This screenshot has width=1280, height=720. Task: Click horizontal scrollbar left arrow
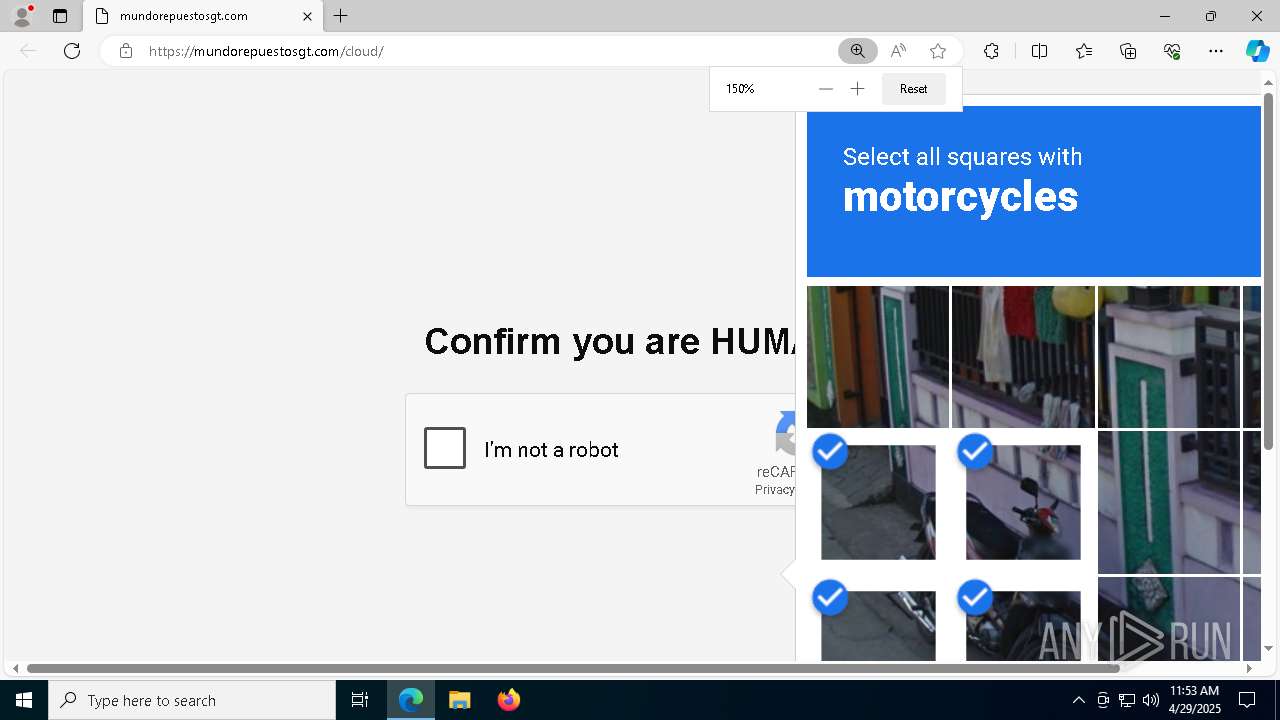15,668
